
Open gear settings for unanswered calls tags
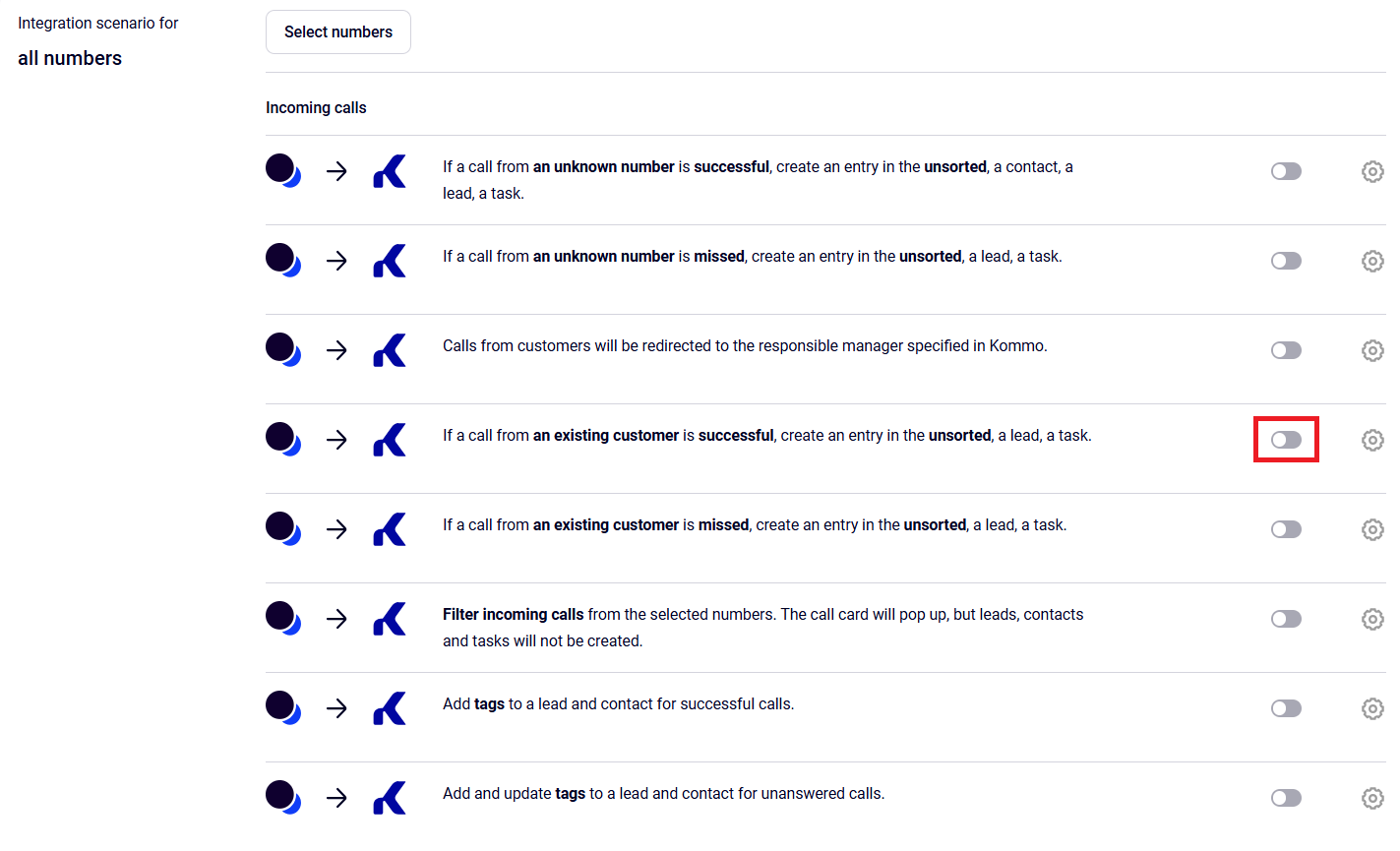(1372, 798)
